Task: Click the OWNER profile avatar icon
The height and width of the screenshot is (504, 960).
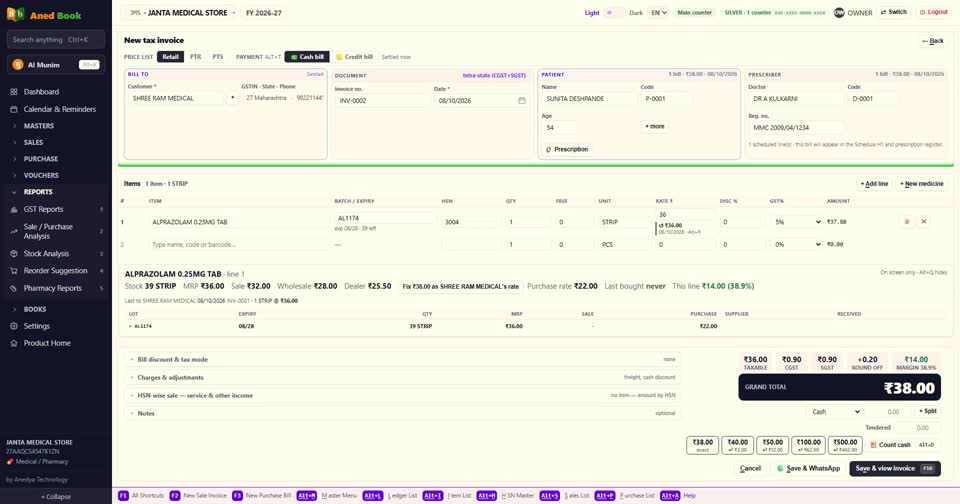Action: pos(839,12)
